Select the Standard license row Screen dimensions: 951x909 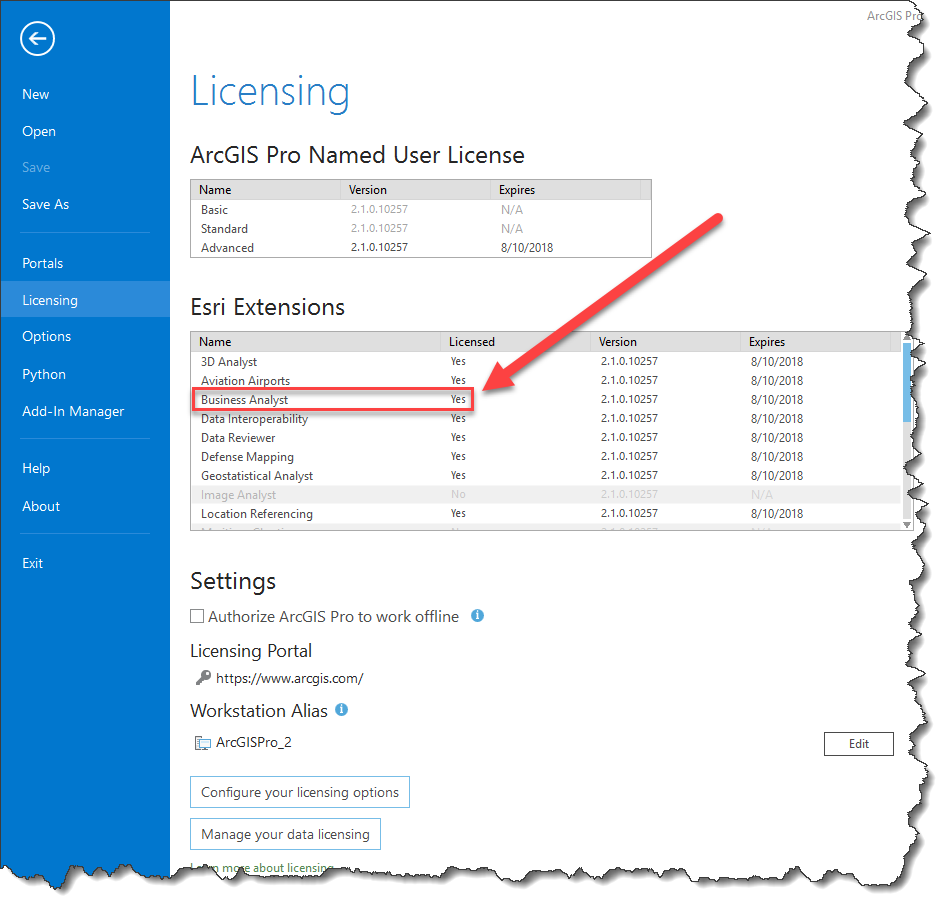(x=420, y=229)
